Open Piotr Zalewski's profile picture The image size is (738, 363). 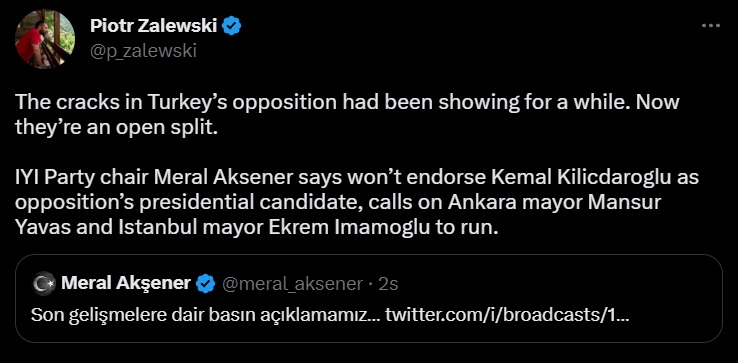point(45,39)
